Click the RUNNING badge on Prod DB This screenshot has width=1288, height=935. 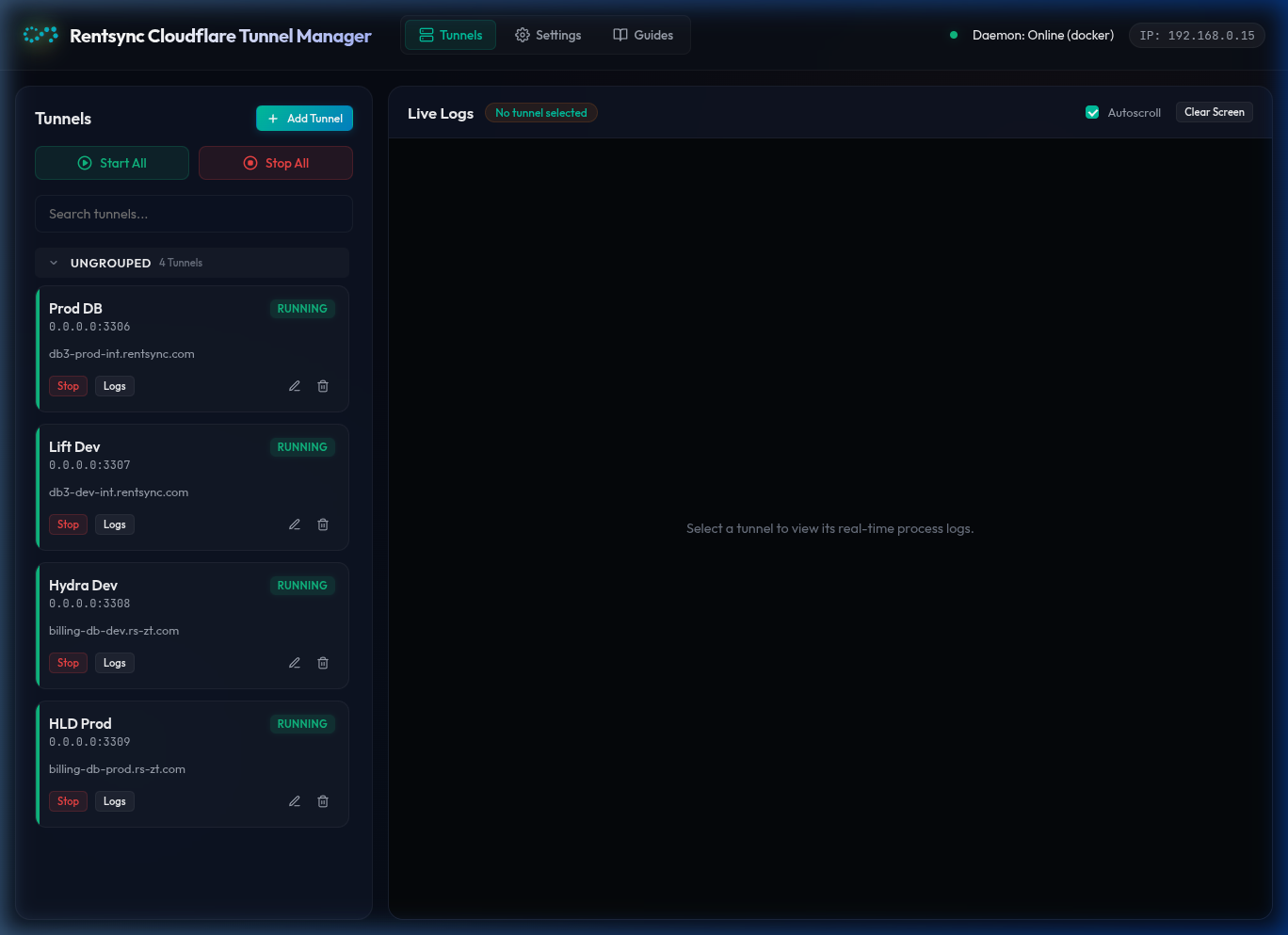302,309
